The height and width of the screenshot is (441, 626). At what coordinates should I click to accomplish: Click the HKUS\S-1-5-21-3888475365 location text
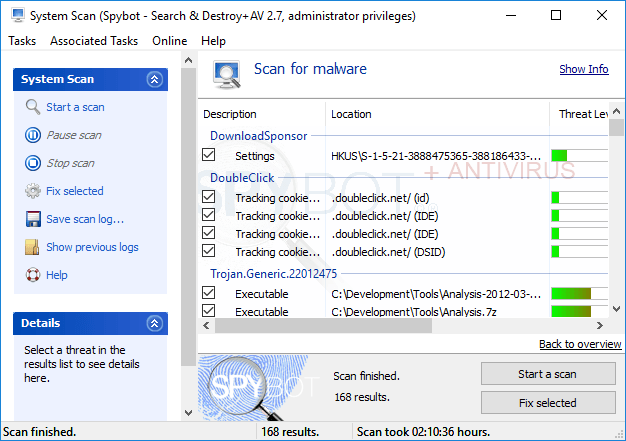pos(436,156)
